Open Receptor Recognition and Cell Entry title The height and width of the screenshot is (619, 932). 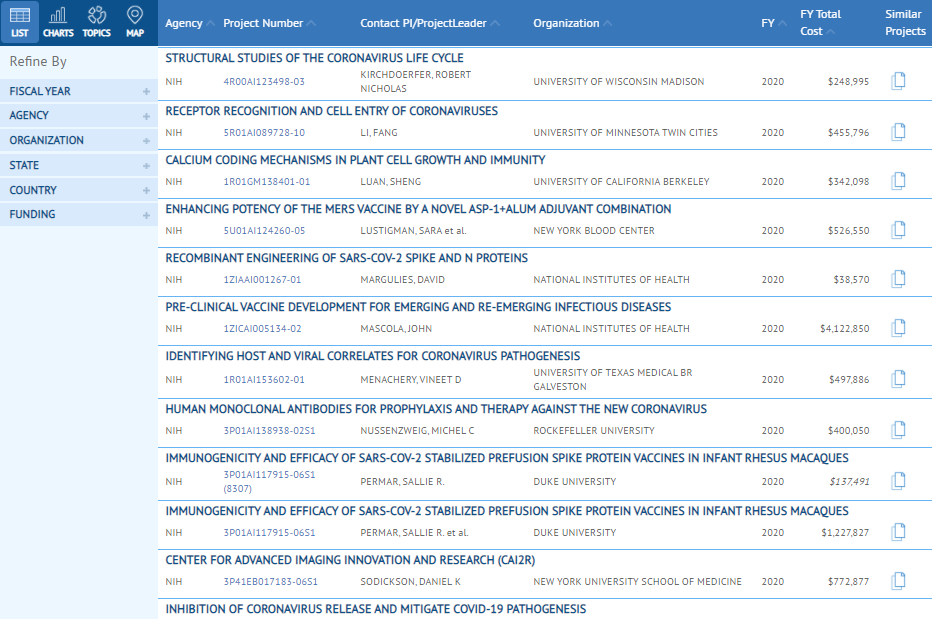332,111
